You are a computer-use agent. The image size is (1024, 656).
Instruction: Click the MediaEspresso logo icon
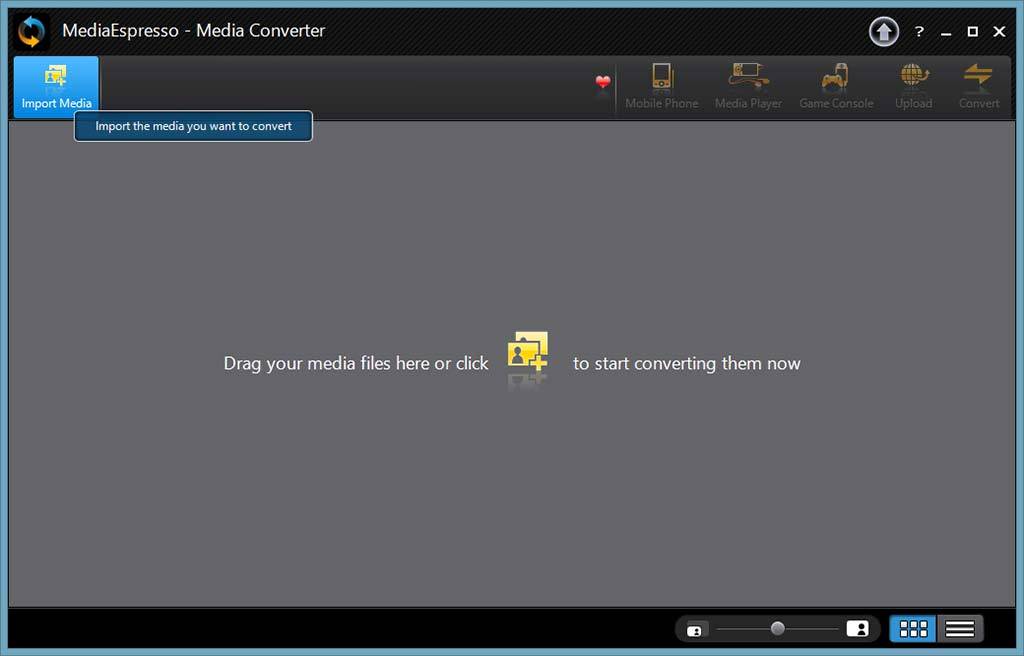click(31, 31)
